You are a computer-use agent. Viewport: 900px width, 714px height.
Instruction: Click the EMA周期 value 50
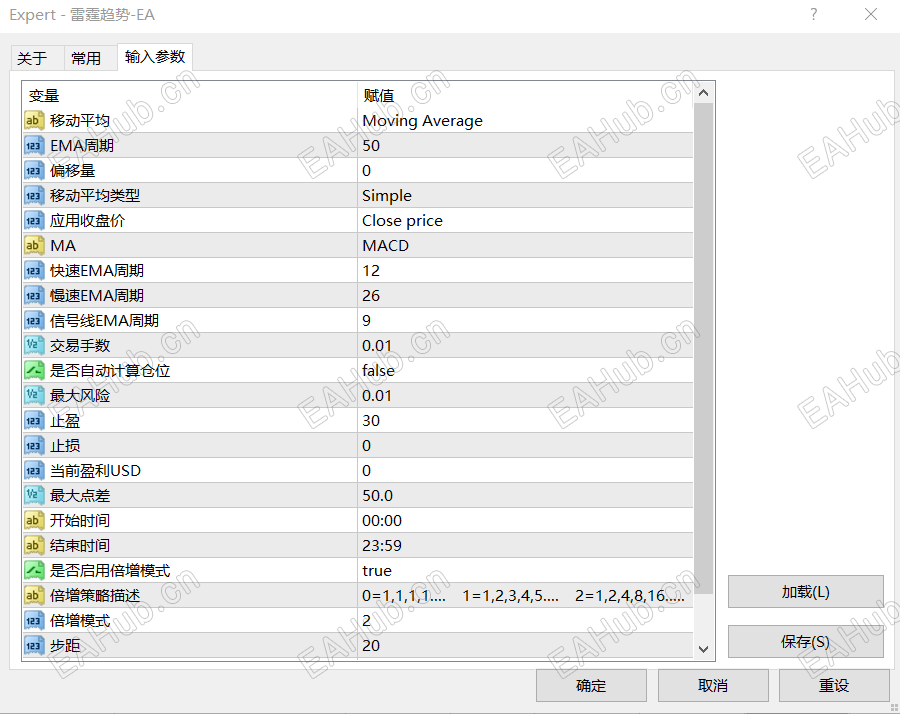pos(371,146)
